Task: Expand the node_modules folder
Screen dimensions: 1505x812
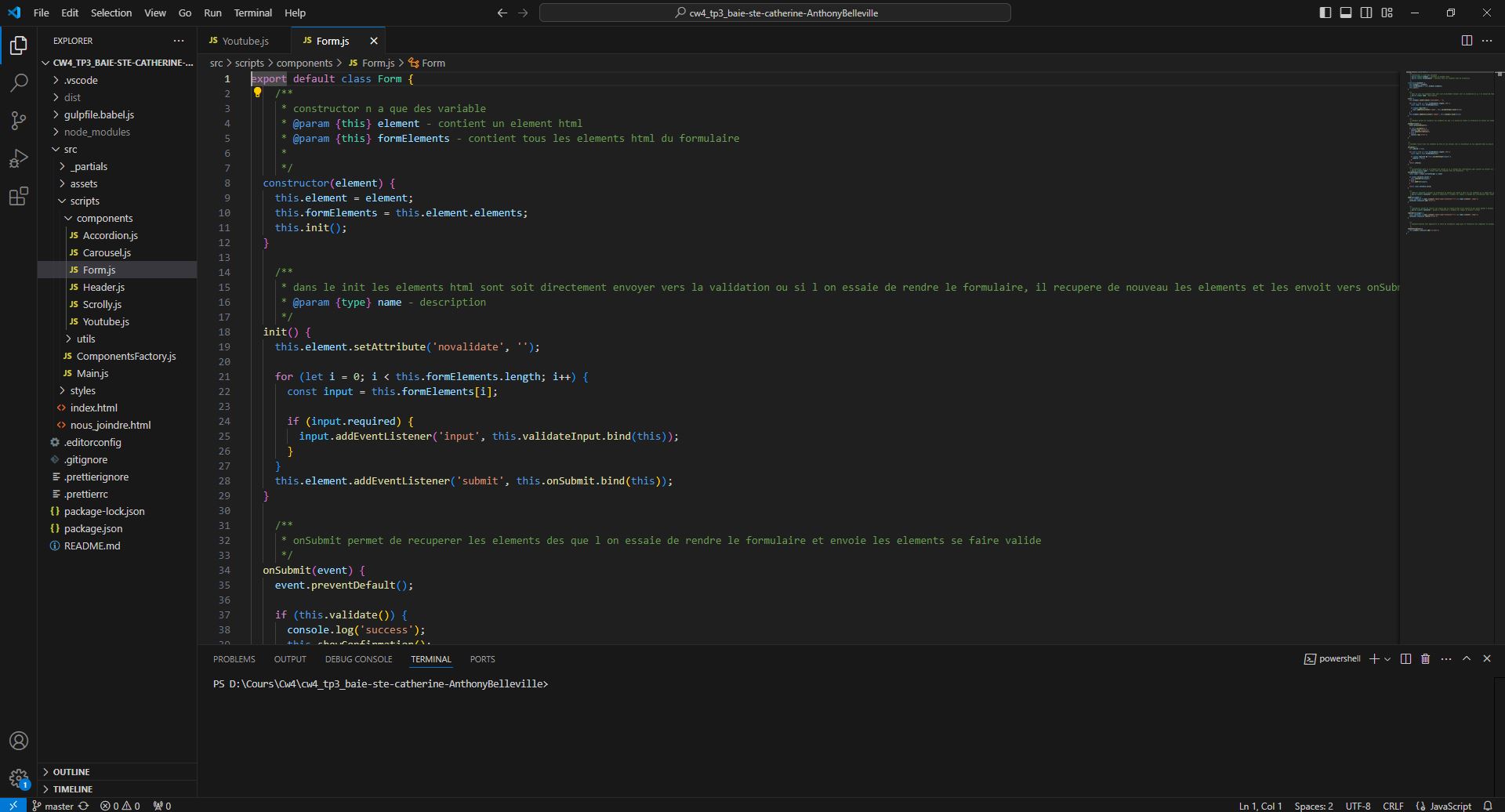Action: pyautogui.click(x=118, y=132)
